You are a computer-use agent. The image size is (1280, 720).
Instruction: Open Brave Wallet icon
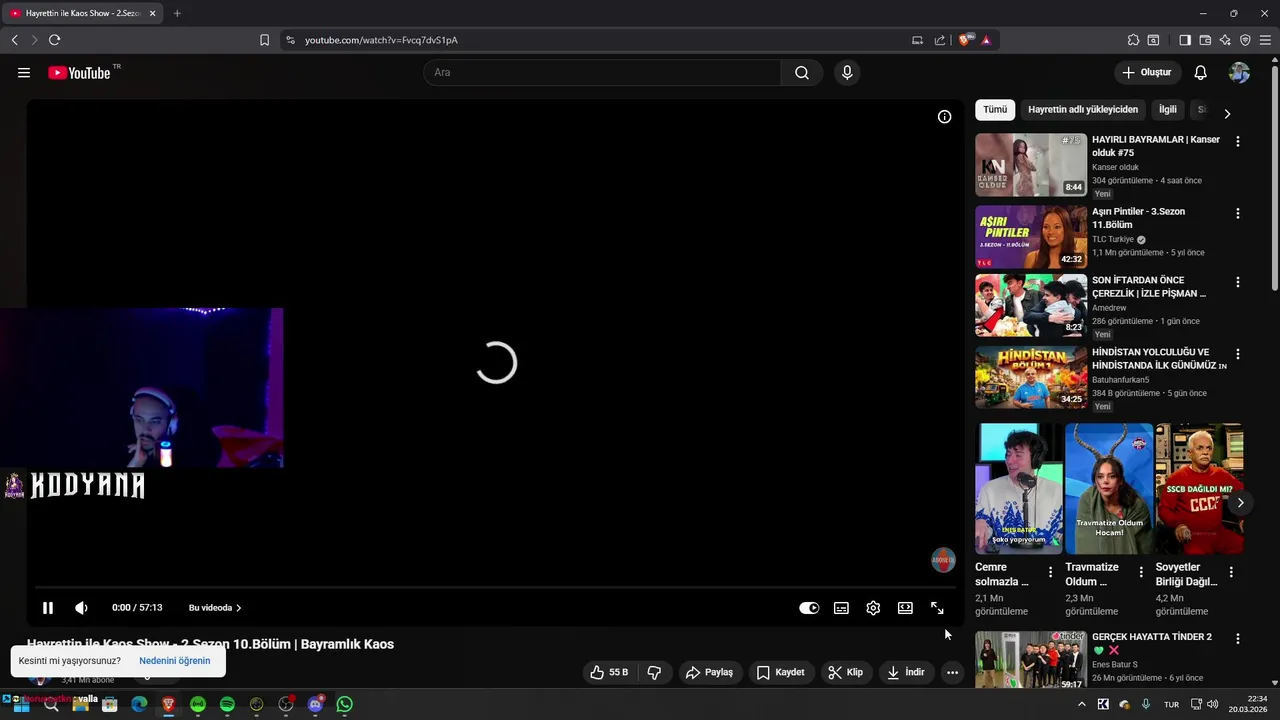(x=1205, y=40)
